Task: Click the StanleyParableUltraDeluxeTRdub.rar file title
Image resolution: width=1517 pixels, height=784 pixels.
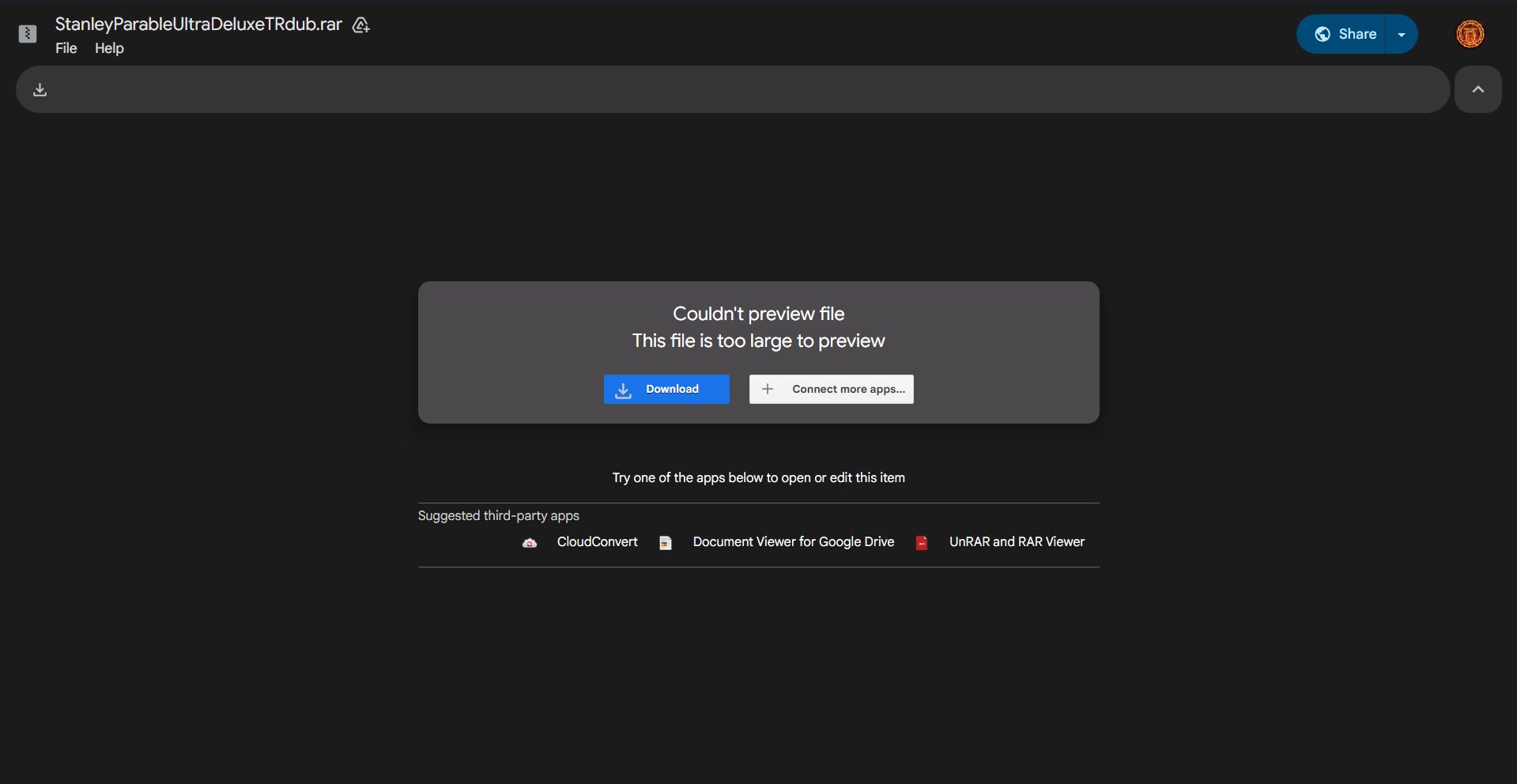Action: 198,24
